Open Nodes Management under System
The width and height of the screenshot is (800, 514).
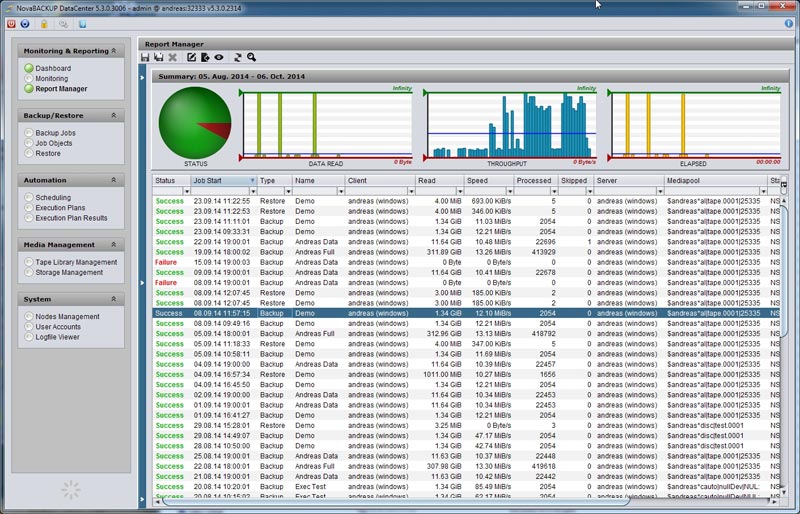coord(62,316)
